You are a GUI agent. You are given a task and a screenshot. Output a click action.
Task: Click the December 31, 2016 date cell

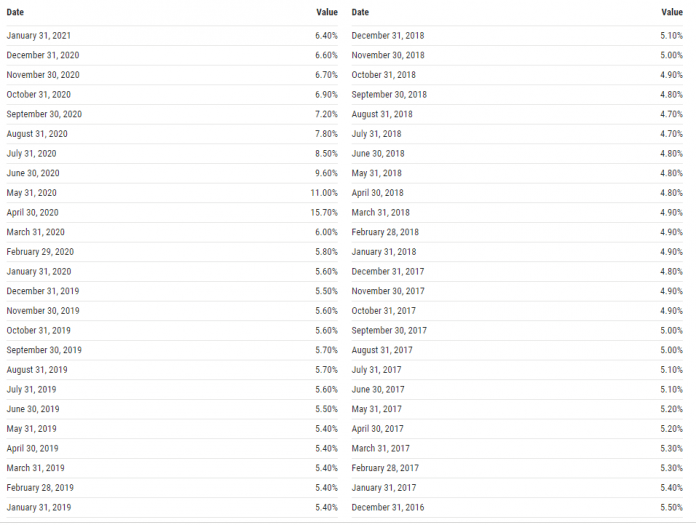tap(388, 508)
